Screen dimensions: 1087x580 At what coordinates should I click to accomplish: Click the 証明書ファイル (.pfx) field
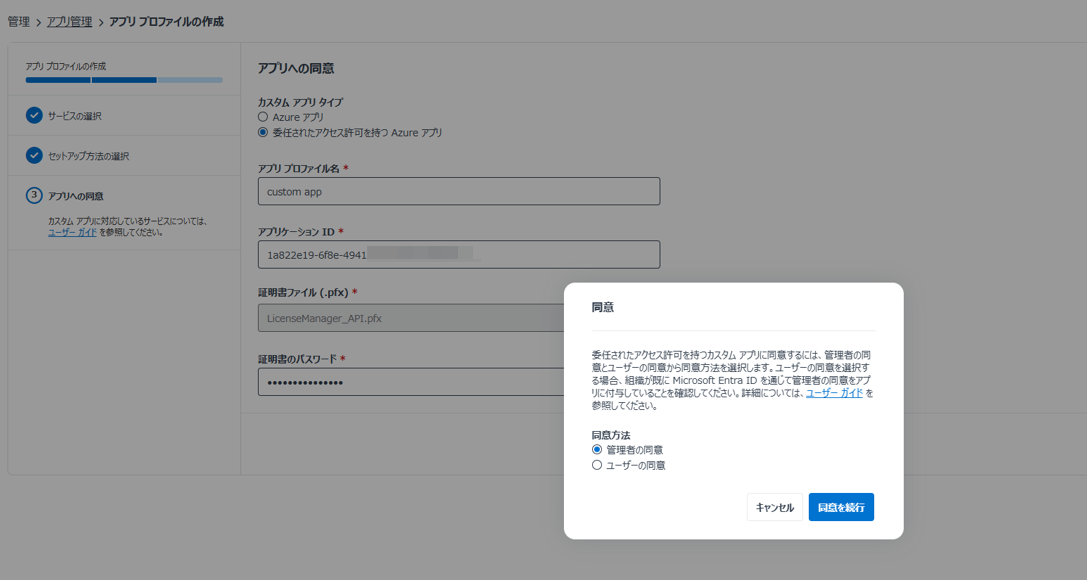pyautogui.click(x=412, y=318)
